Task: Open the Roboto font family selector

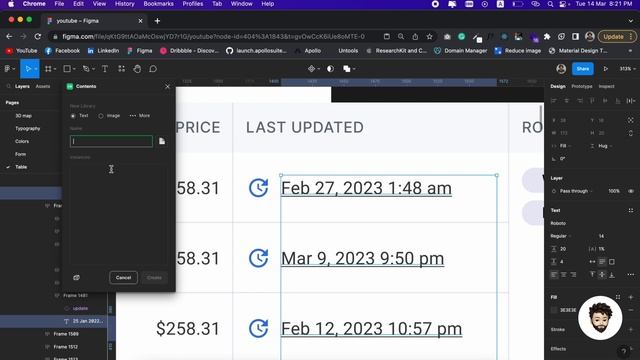Action: (558, 223)
